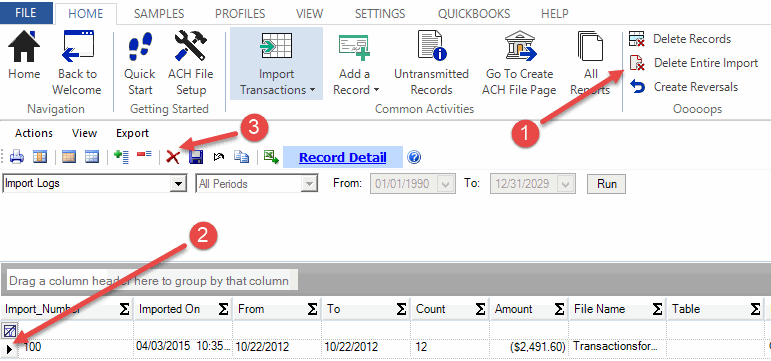Click Create Reversals
This screenshot has width=771, height=361.
pos(684,87)
